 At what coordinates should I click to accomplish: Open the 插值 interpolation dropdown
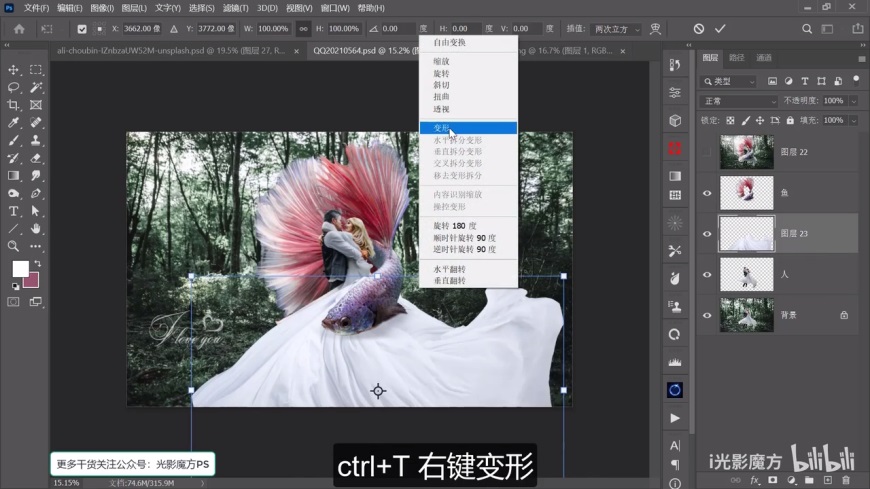tap(616, 29)
